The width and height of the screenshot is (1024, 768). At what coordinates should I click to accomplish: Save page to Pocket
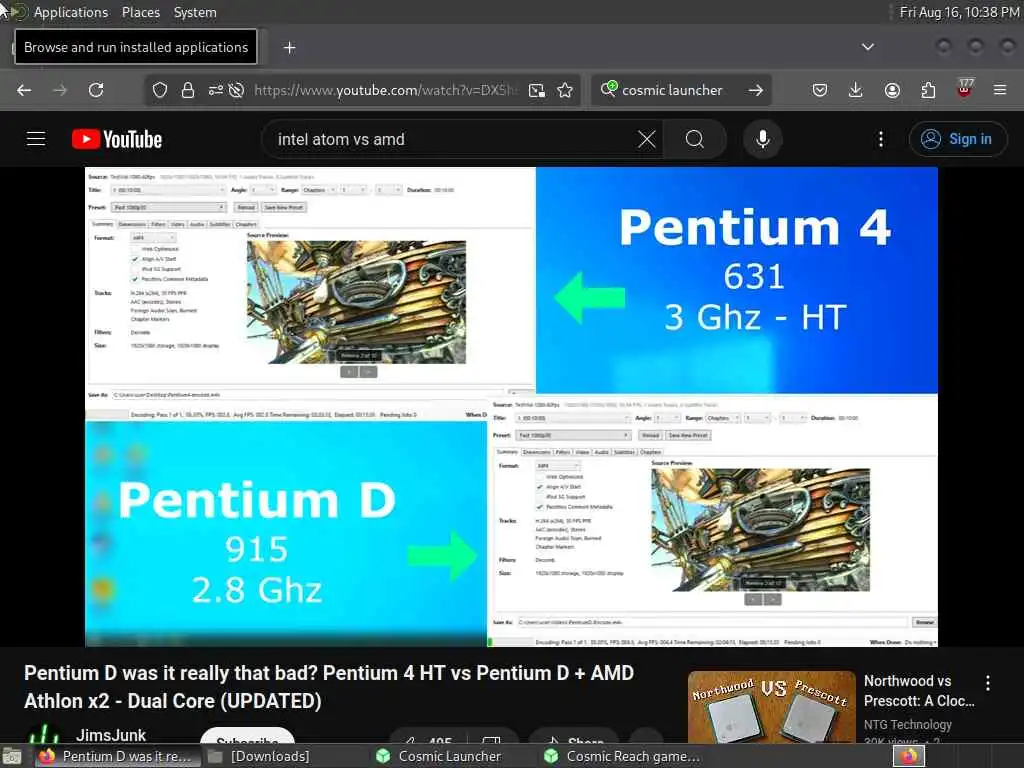(x=820, y=90)
